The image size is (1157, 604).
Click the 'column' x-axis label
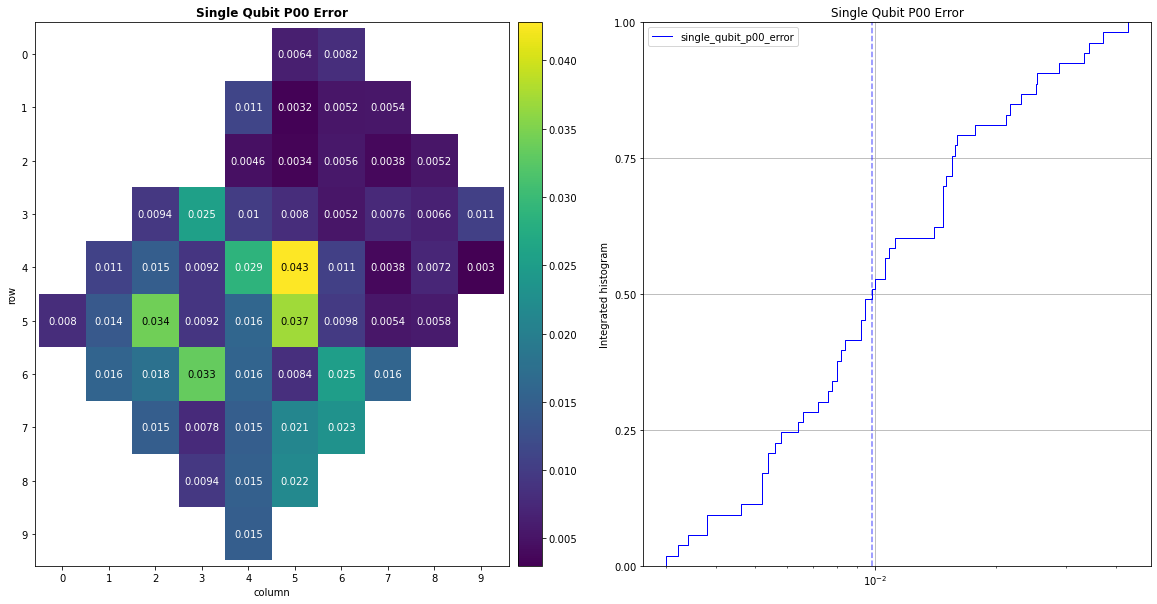(272, 592)
